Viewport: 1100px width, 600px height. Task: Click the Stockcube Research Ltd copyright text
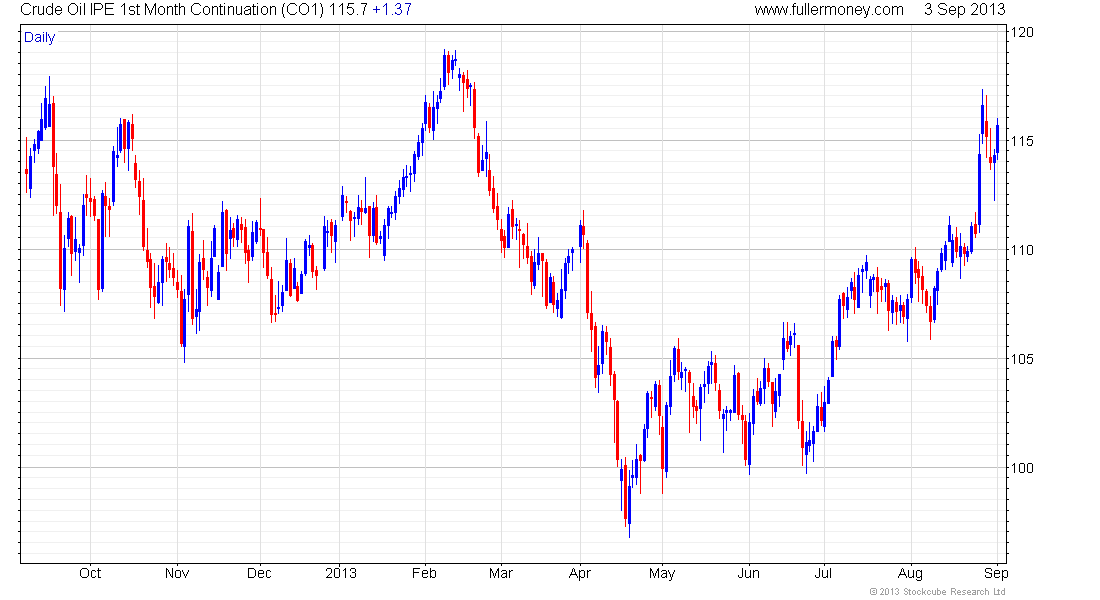coord(937,592)
